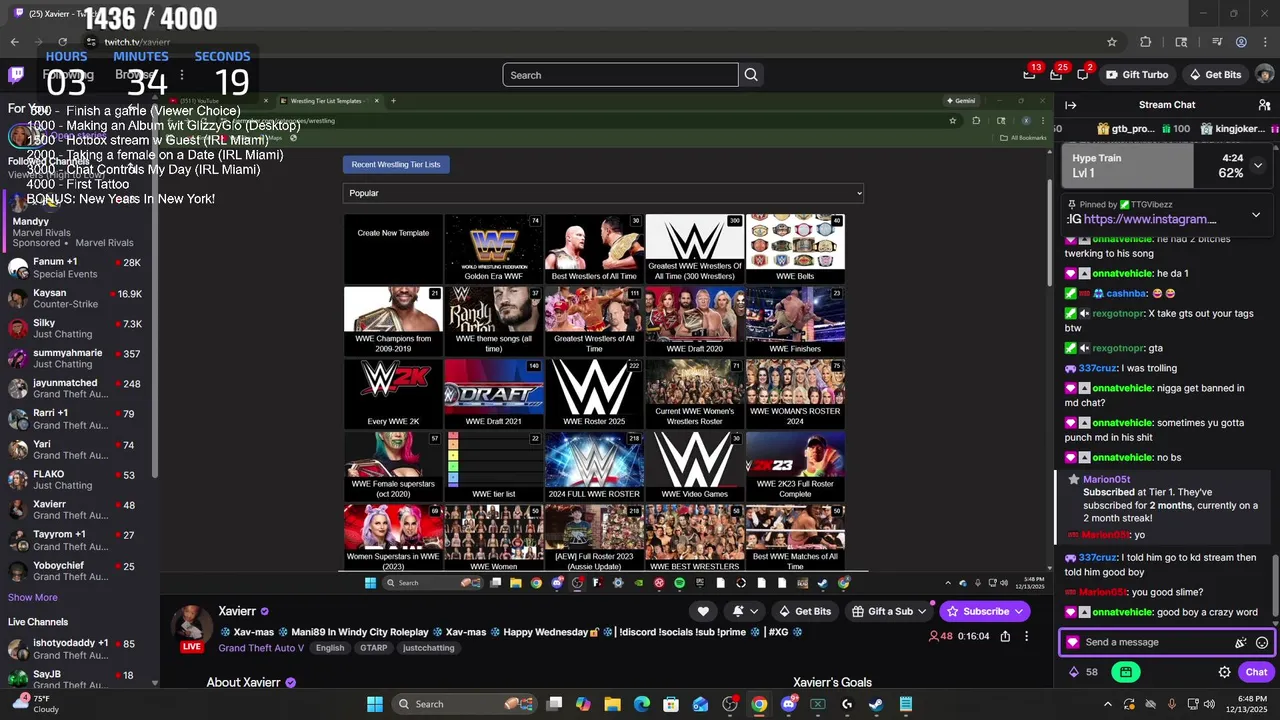
Task: Open Discord from the Windows taskbar
Action: (788, 704)
